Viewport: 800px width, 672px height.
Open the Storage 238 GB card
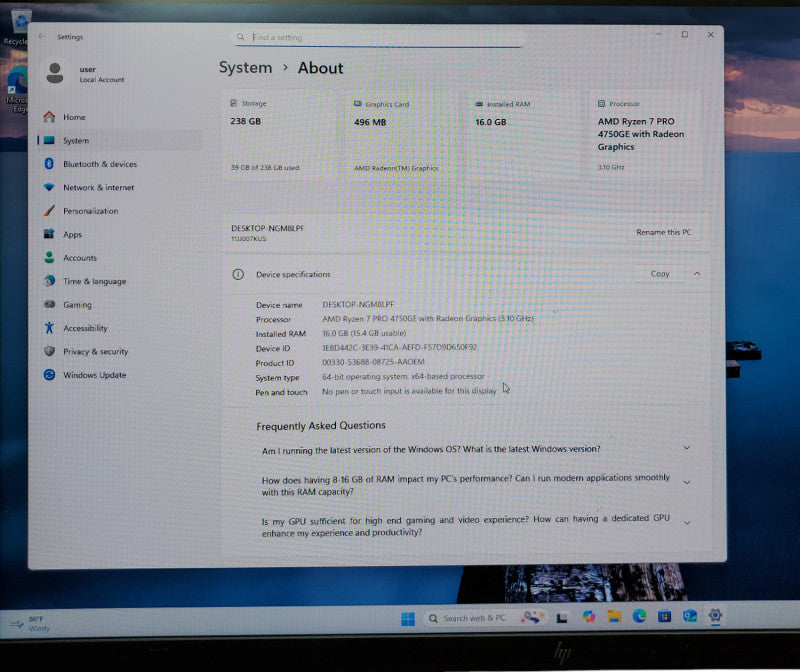(280, 136)
